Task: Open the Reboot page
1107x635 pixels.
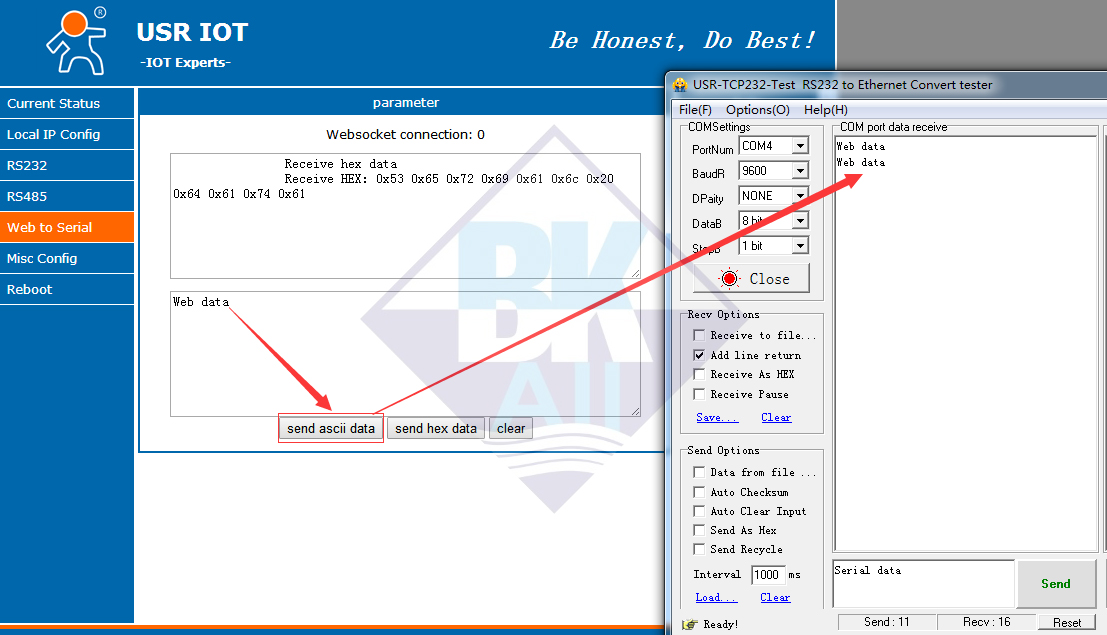Action: [67, 290]
